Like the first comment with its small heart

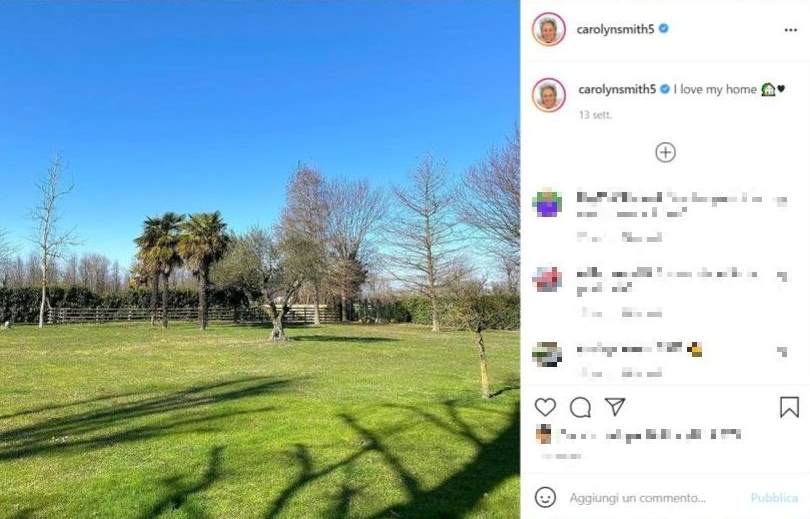783,201
